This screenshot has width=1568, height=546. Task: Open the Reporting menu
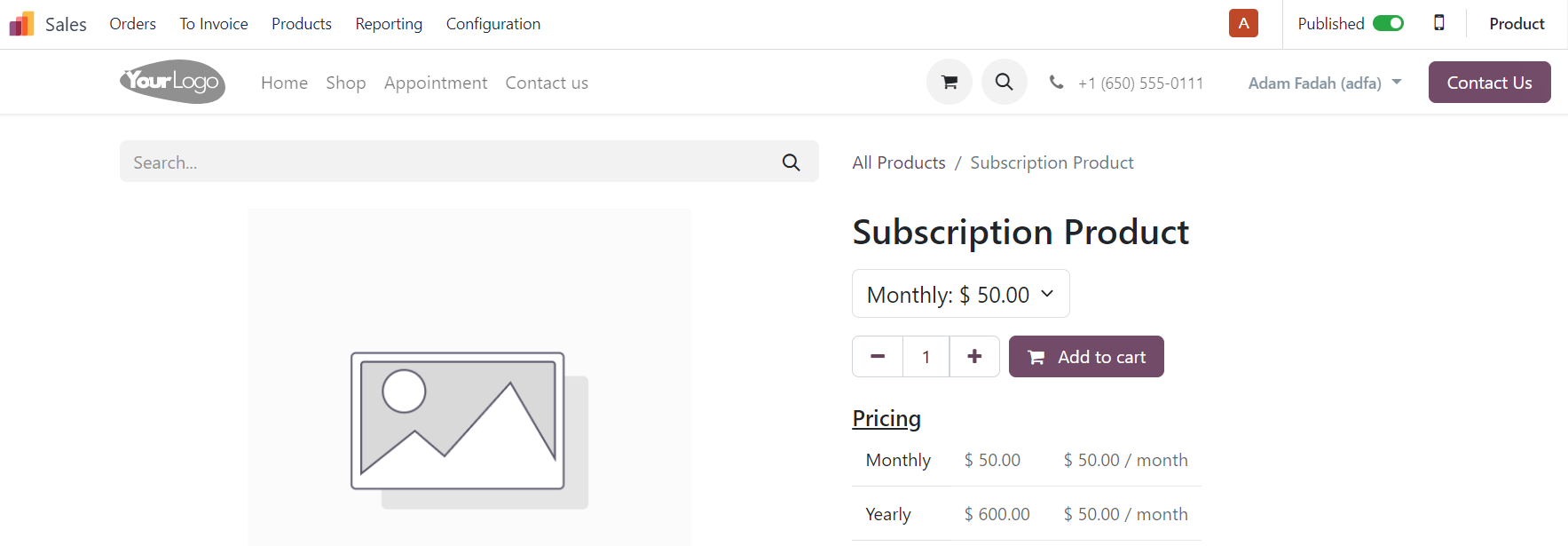pos(389,24)
